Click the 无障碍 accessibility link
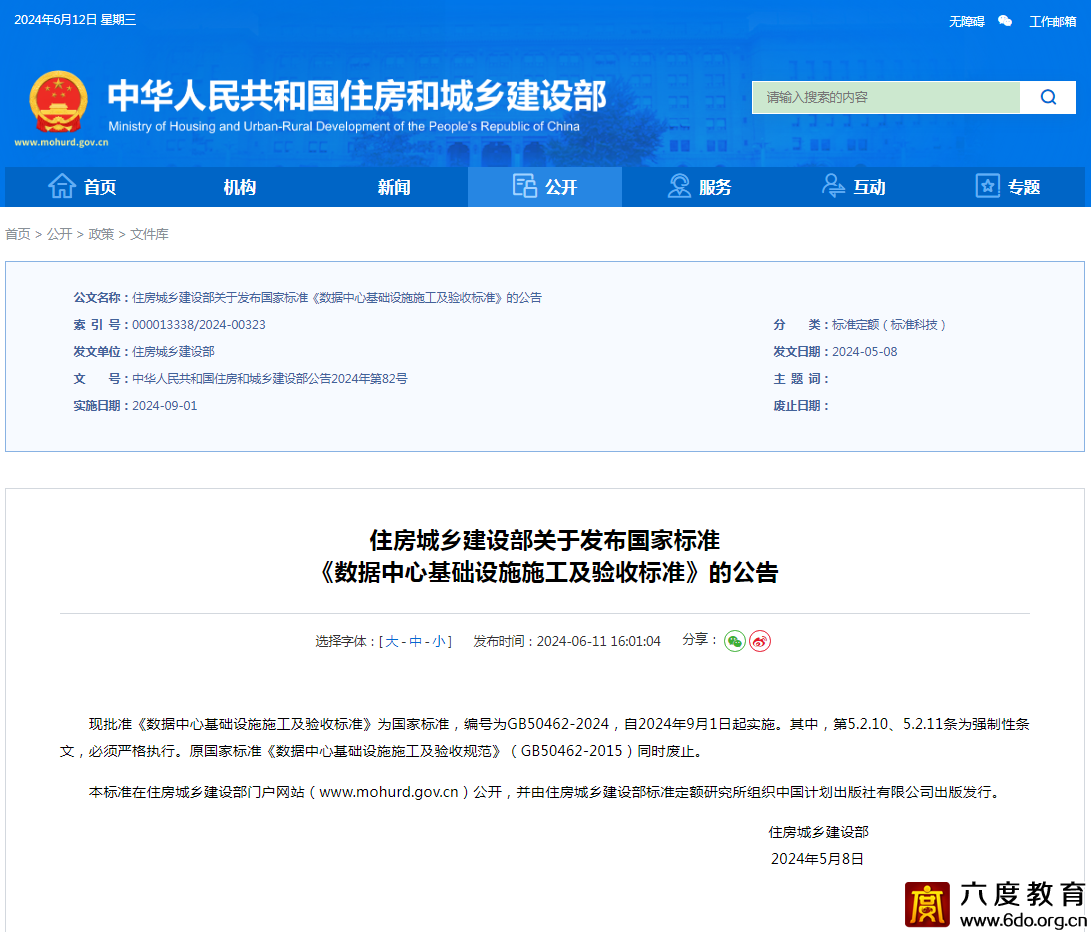This screenshot has width=1091, height=932. (x=966, y=21)
